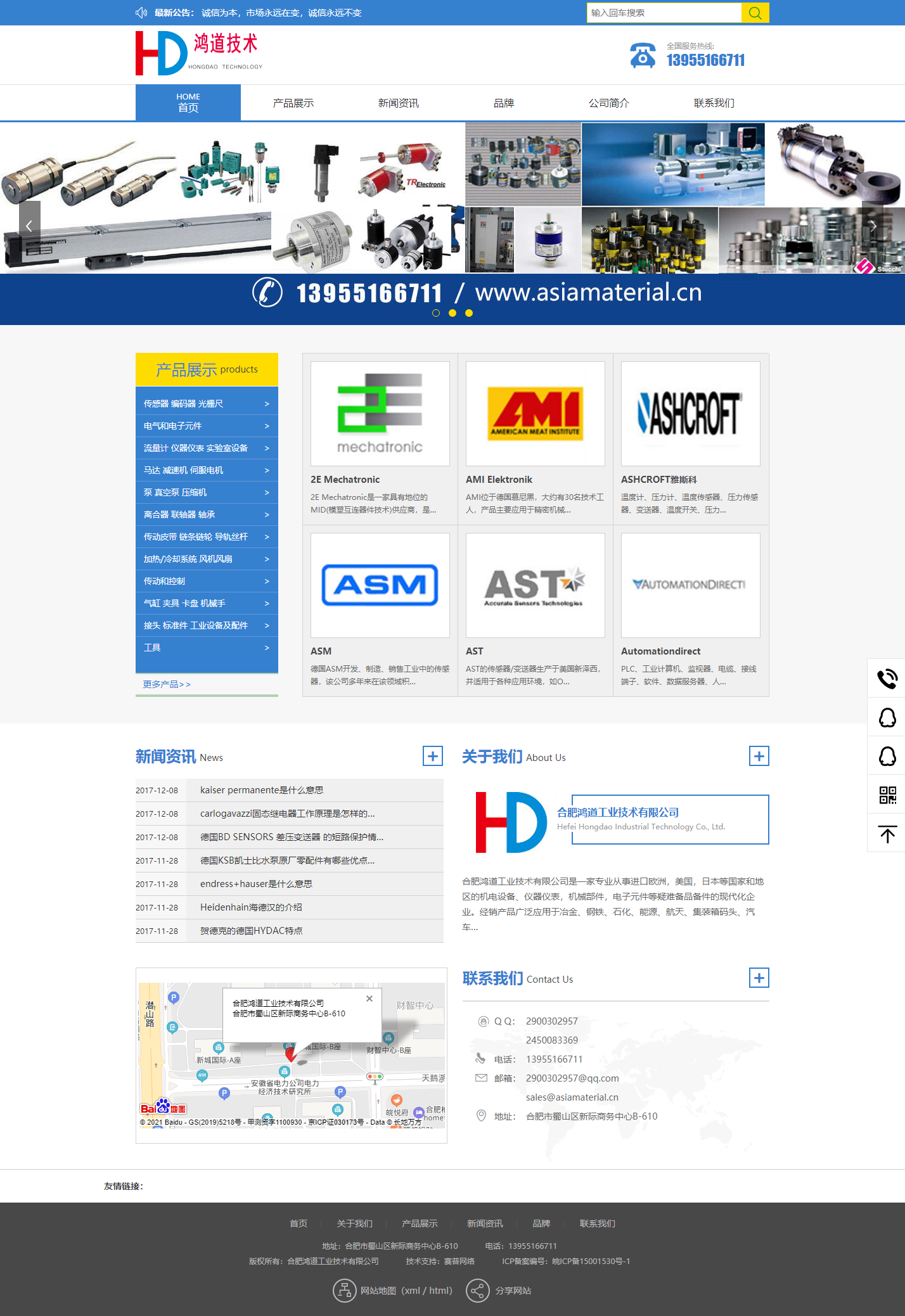Click the footer 赛普网络 link
The width and height of the screenshot is (905, 1316).
tap(459, 1261)
